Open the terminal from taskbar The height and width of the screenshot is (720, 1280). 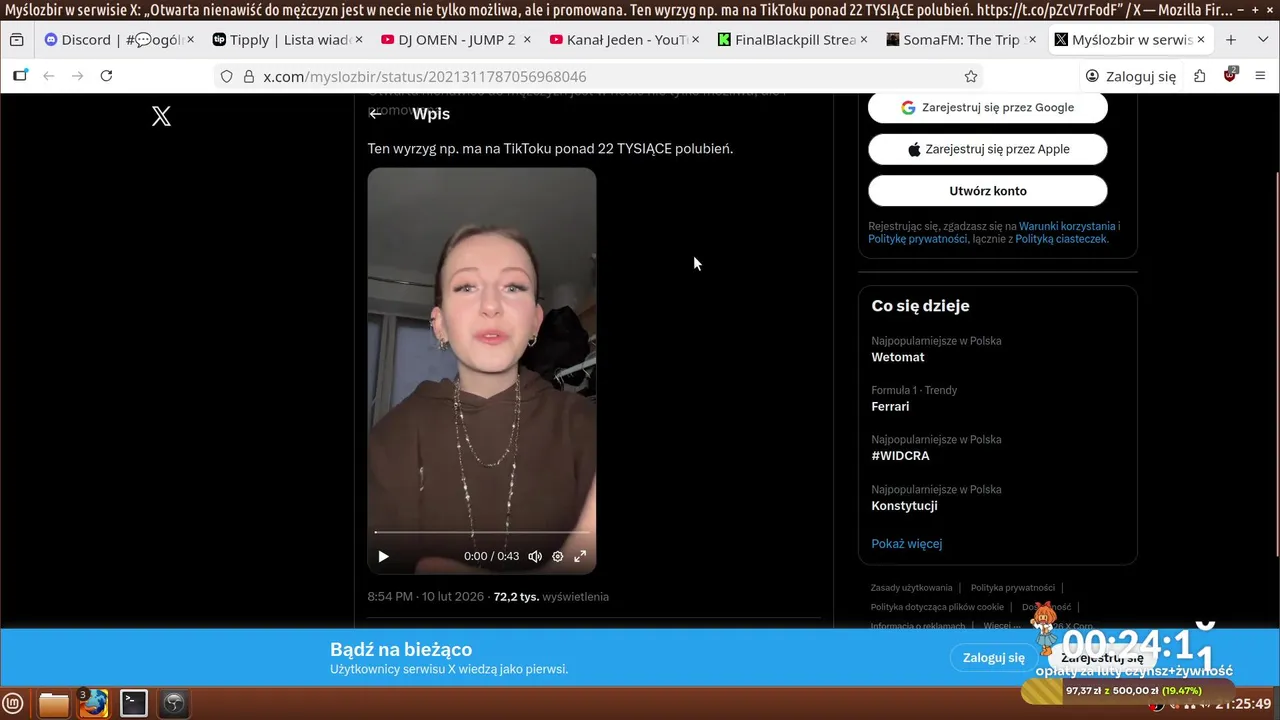point(134,704)
